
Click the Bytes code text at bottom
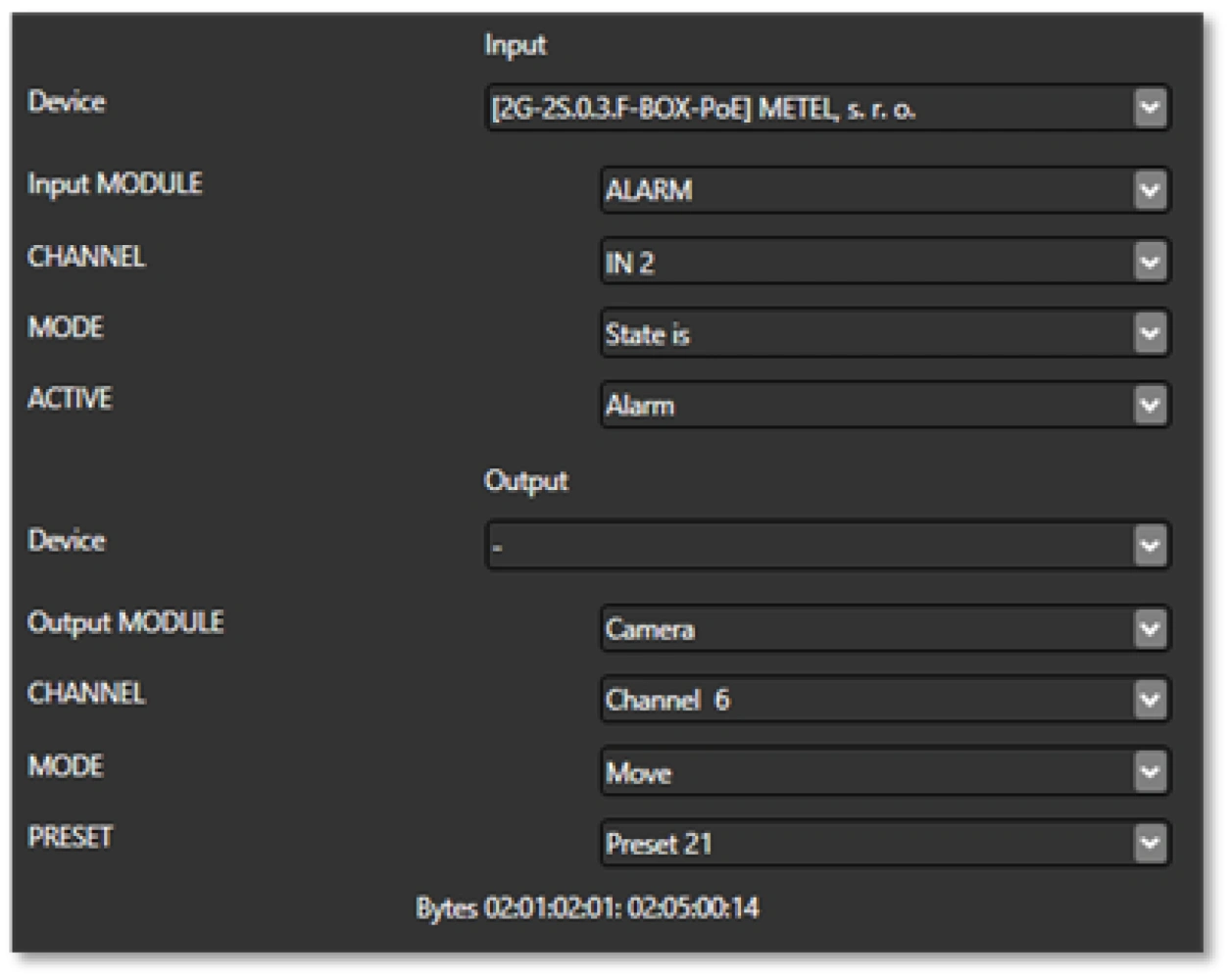(x=587, y=908)
